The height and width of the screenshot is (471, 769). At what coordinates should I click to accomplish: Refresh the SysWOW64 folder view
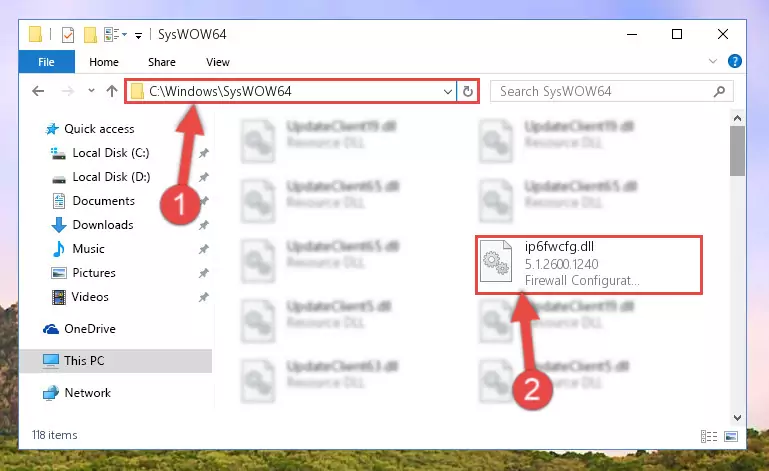pyautogui.click(x=468, y=91)
